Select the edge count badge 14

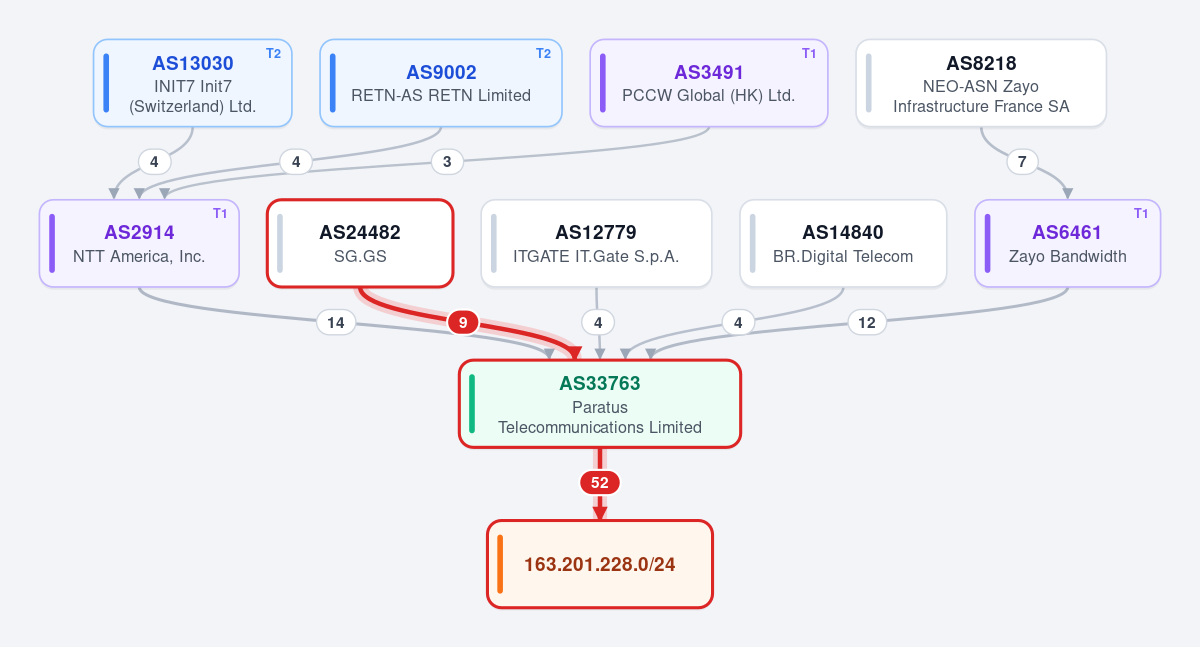[x=336, y=322]
